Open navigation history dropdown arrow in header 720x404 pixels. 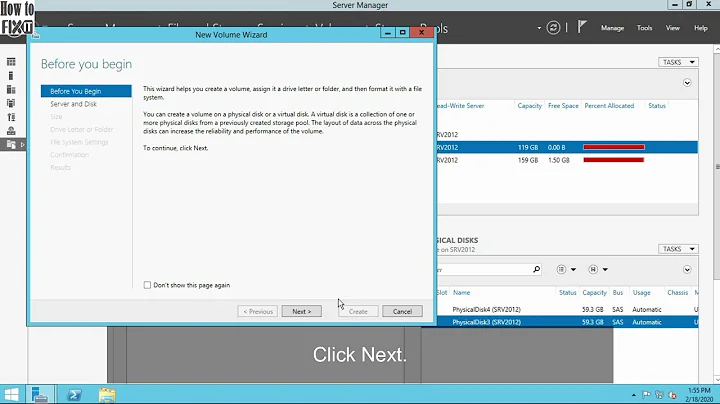(539, 28)
